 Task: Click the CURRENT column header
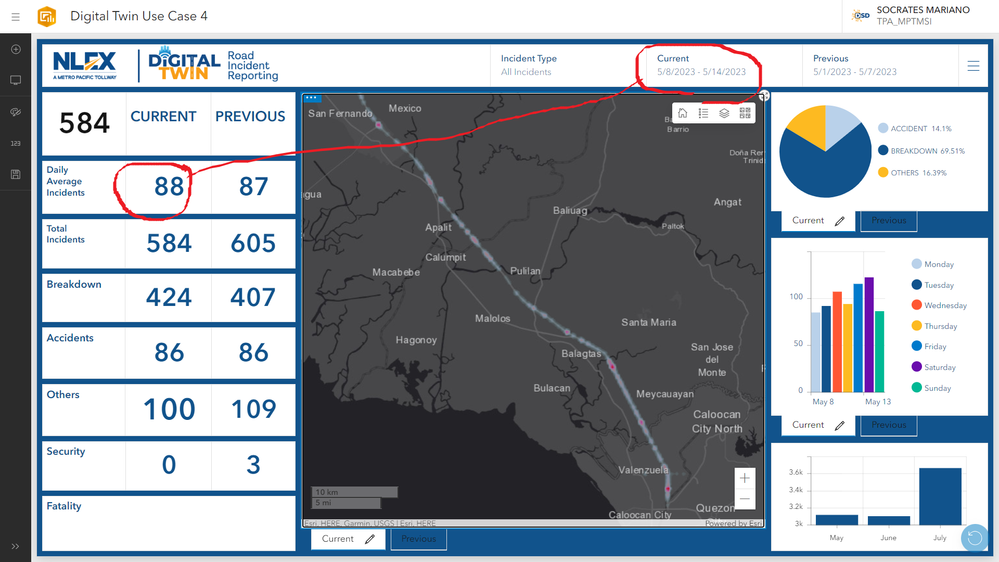pyautogui.click(x=163, y=117)
